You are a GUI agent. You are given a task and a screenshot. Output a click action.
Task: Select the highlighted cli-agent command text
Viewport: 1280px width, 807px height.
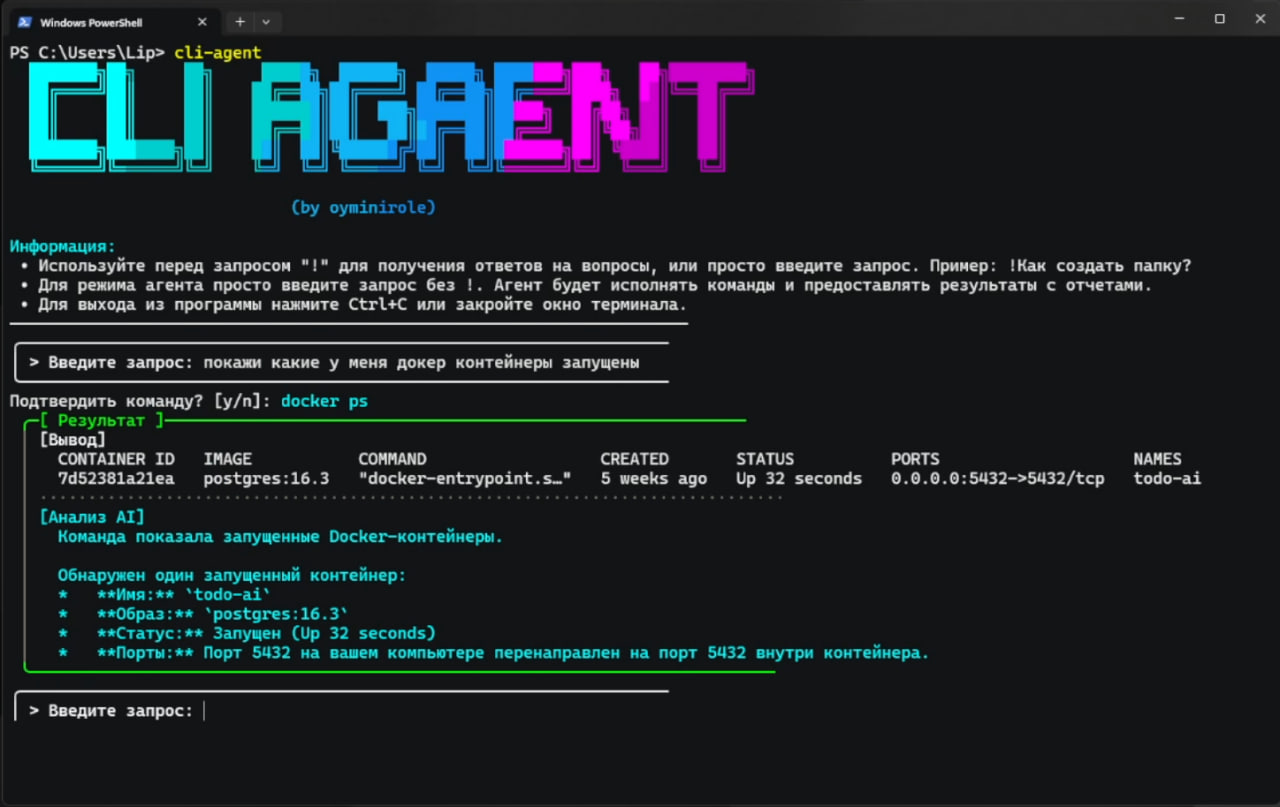217,53
